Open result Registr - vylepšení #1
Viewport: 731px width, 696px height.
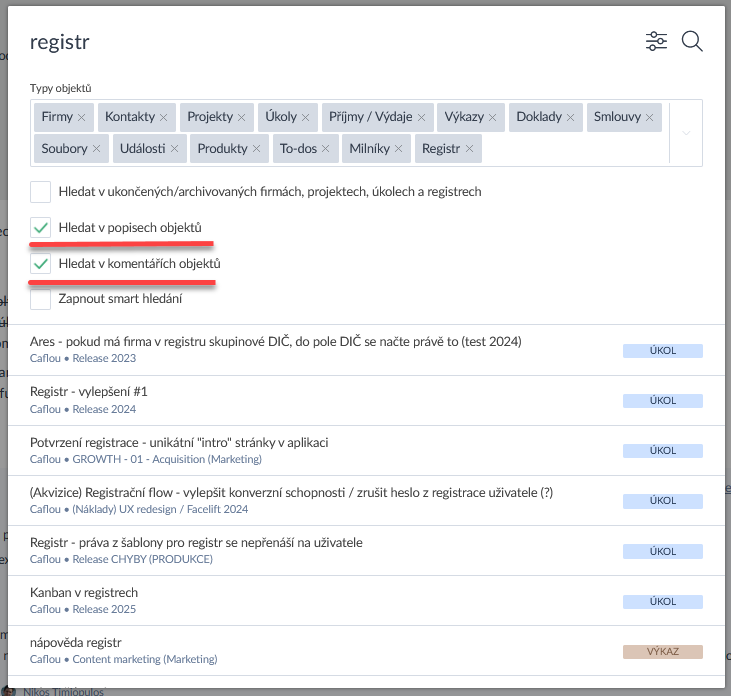coord(89,391)
